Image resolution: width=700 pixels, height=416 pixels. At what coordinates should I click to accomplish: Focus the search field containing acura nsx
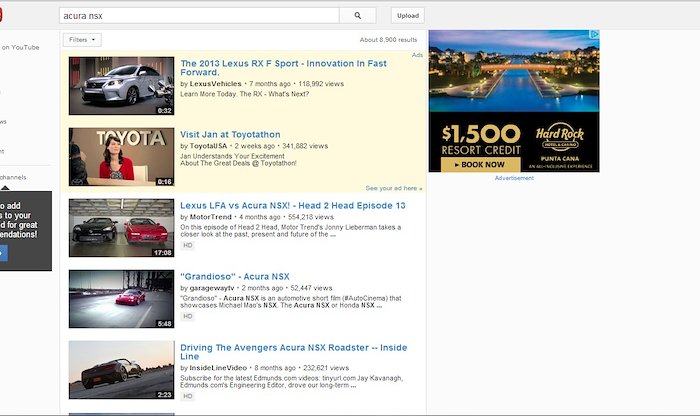click(199, 16)
